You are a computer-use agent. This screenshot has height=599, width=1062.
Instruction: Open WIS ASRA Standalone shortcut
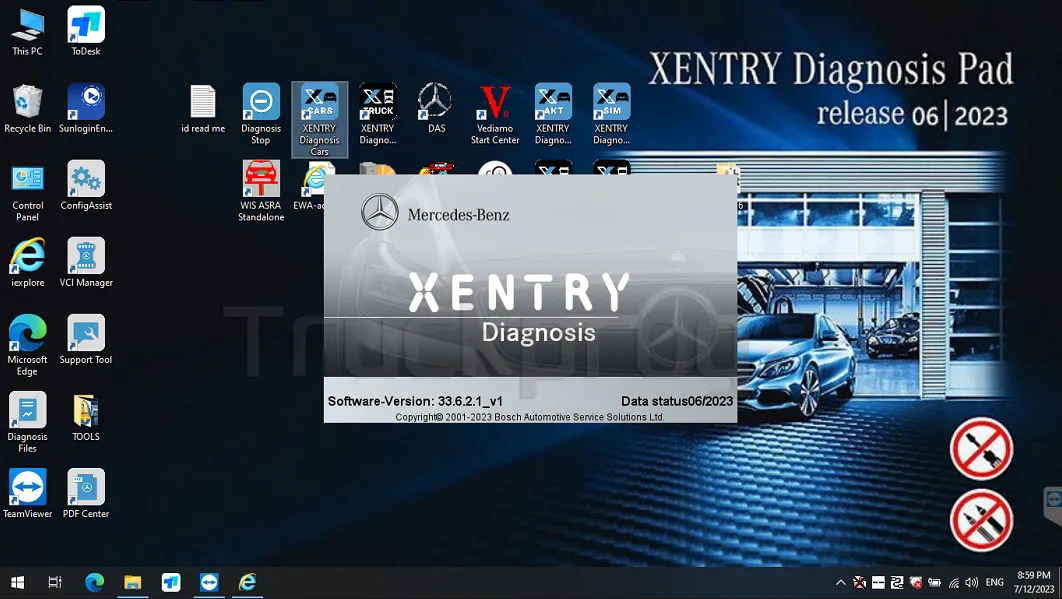pos(261,191)
